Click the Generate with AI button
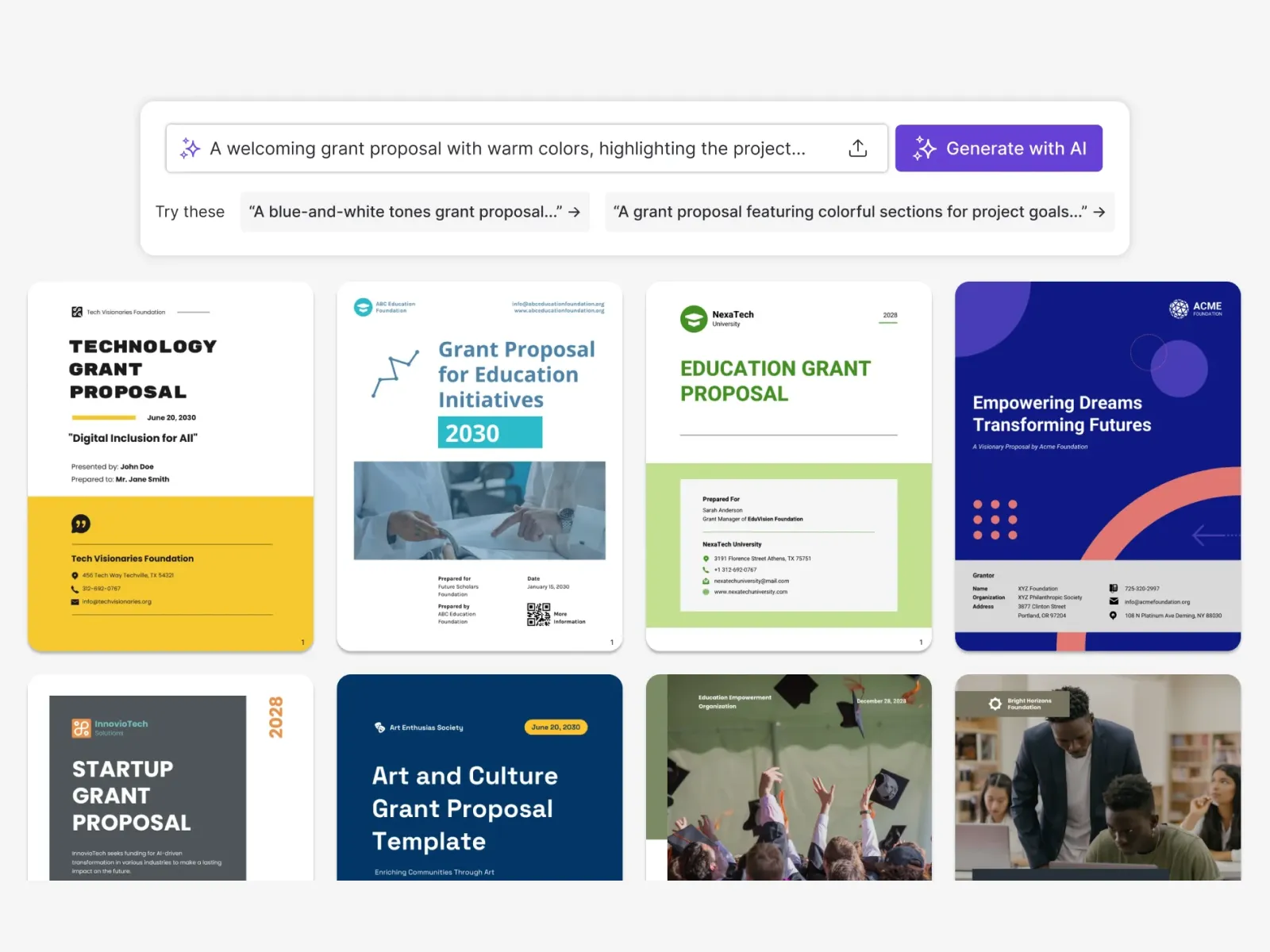Screen dimensions: 1270x952 click(x=999, y=148)
